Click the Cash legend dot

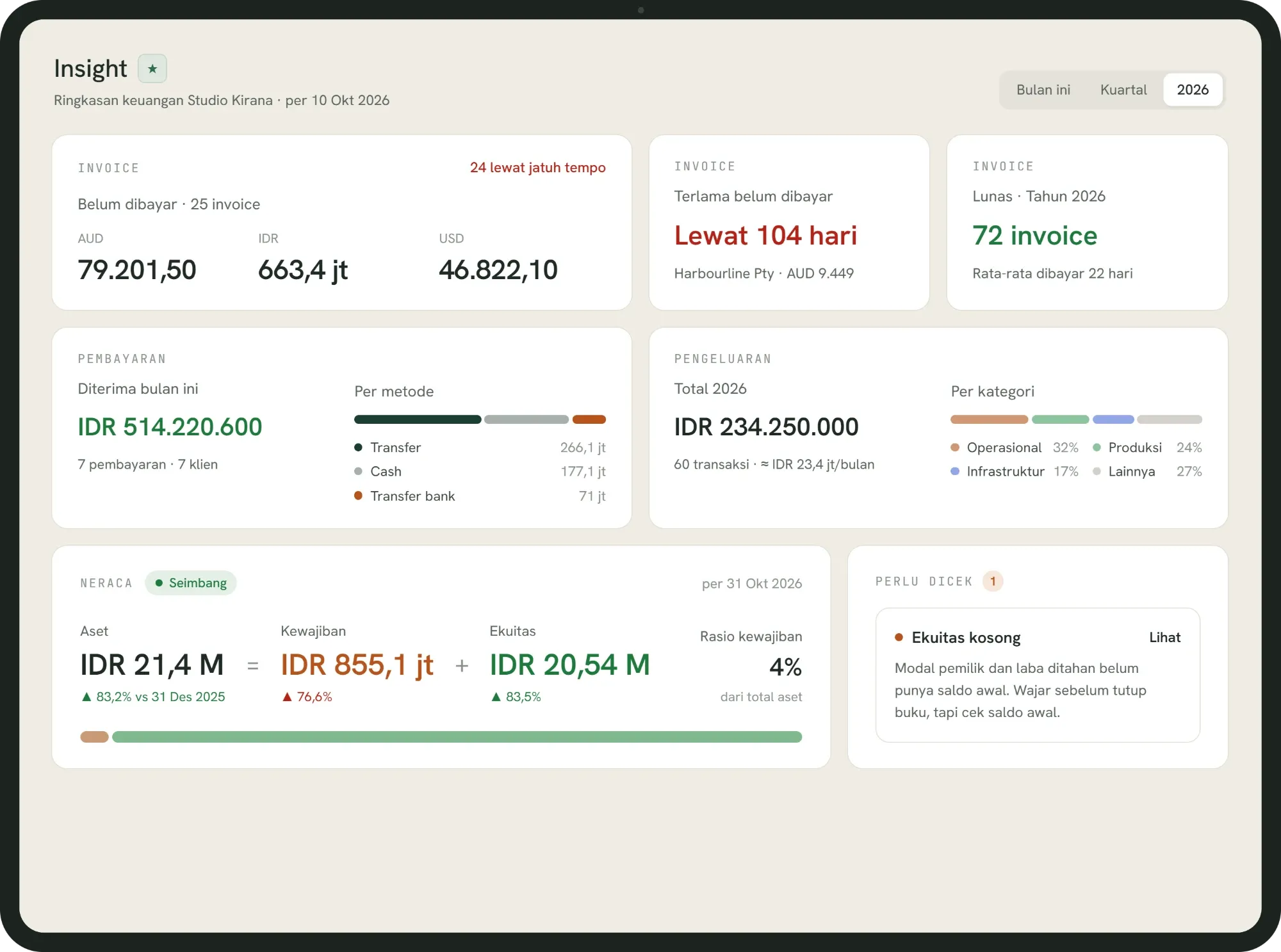[358, 471]
